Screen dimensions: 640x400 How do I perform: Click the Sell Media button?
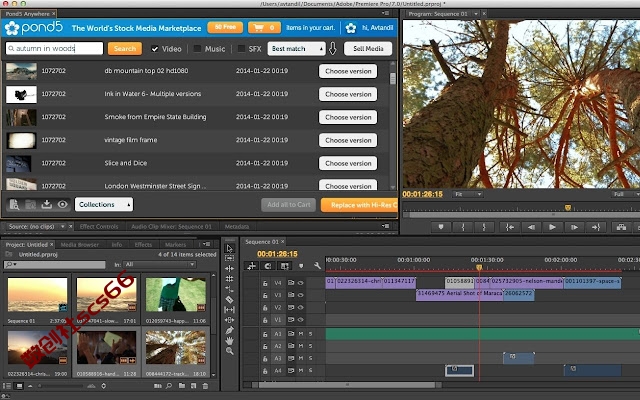click(368, 49)
